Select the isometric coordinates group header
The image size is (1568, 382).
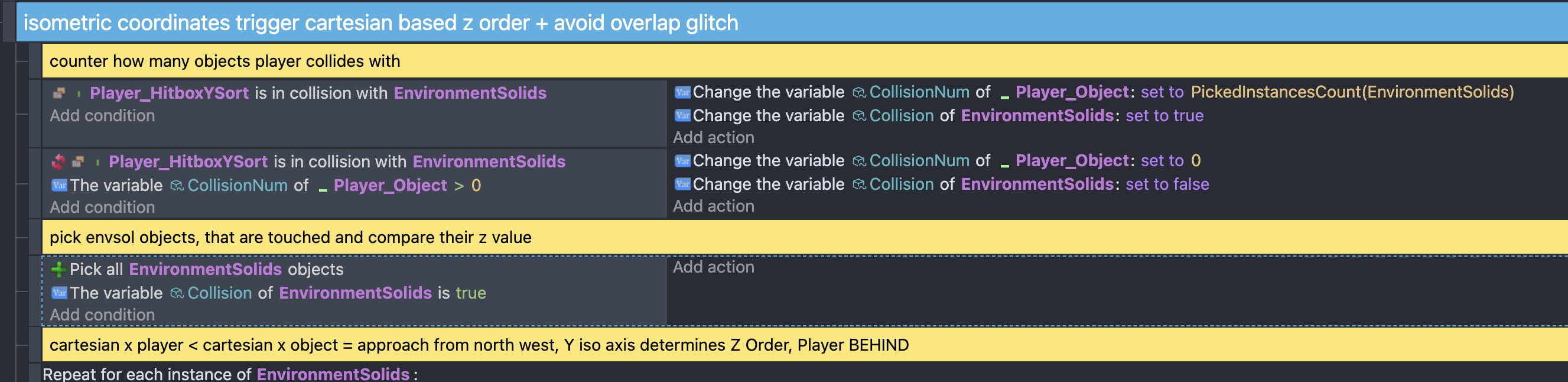(791, 22)
